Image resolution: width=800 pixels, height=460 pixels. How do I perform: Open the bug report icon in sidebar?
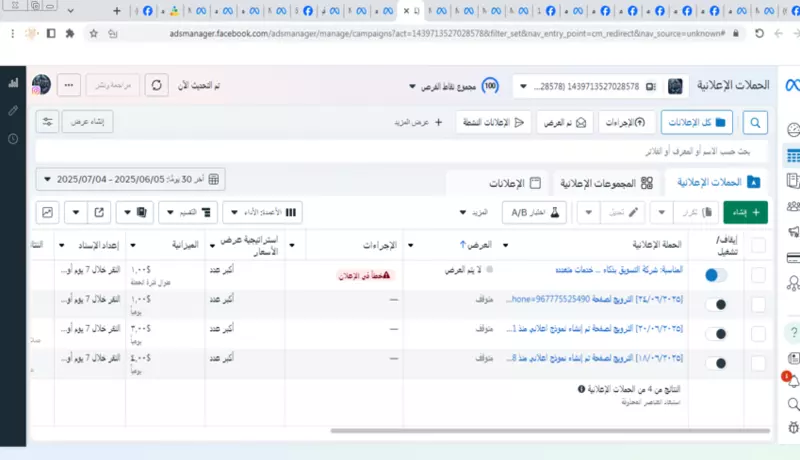(794, 427)
